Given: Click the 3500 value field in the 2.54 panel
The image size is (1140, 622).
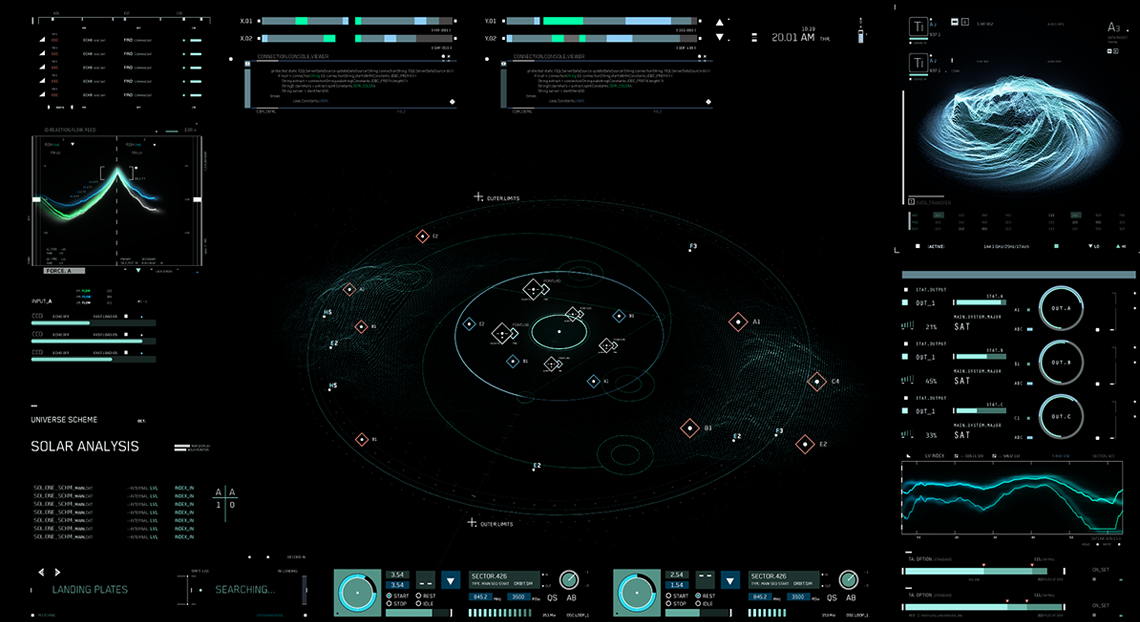Looking at the screenshot, I should click(x=798, y=597).
